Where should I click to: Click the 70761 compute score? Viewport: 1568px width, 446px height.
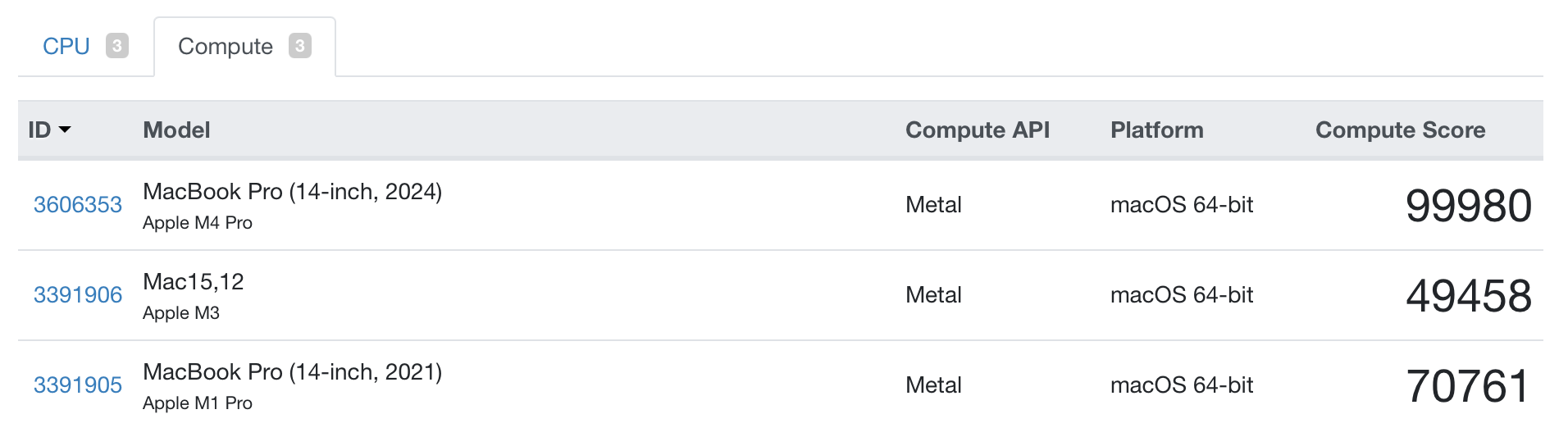tap(1469, 386)
